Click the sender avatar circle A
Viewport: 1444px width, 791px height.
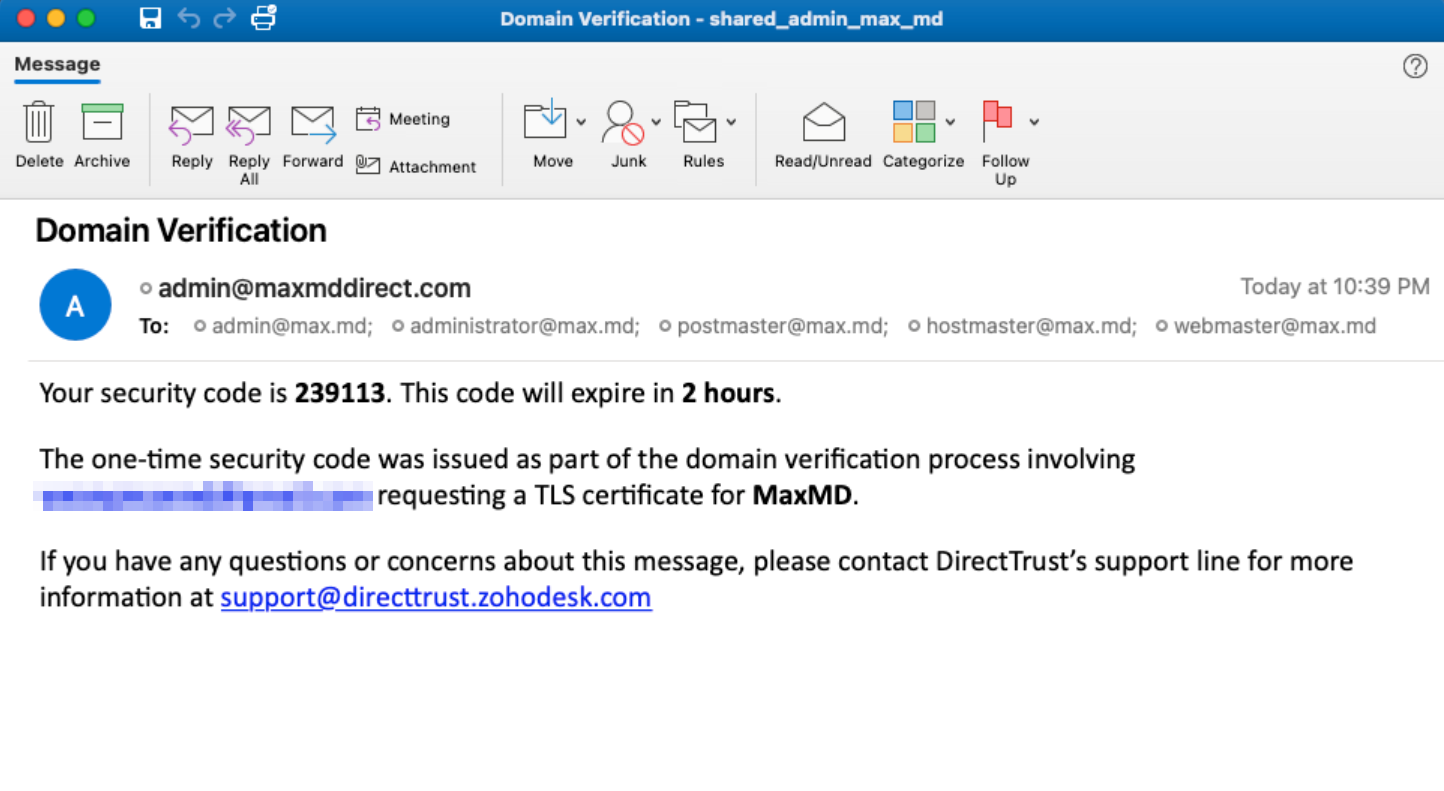[75, 305]
